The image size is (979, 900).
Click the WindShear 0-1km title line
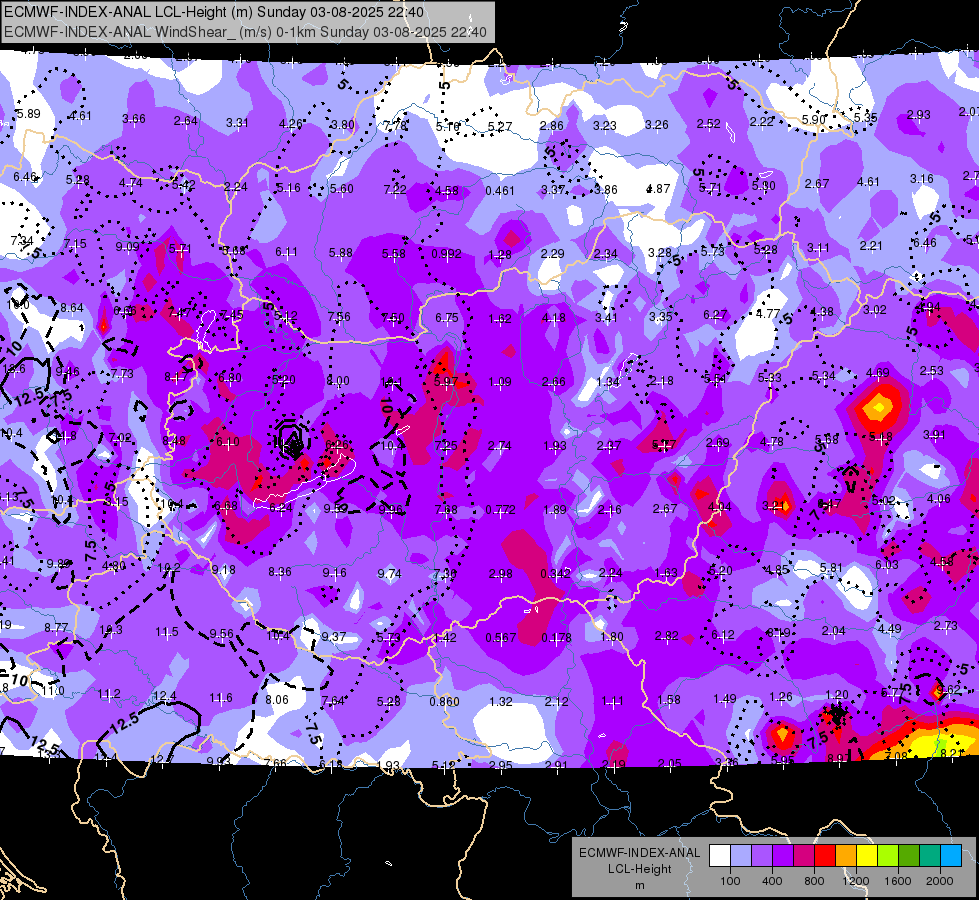(x=245, y=32)
